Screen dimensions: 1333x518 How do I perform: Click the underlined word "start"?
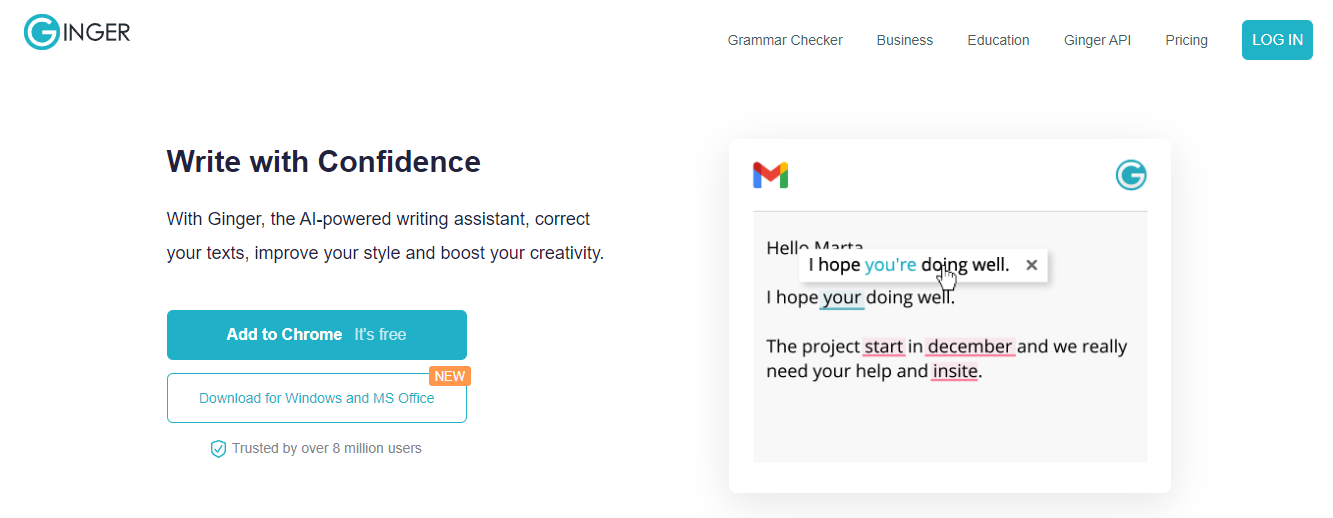pyautogui.click(x=883, y=347)
